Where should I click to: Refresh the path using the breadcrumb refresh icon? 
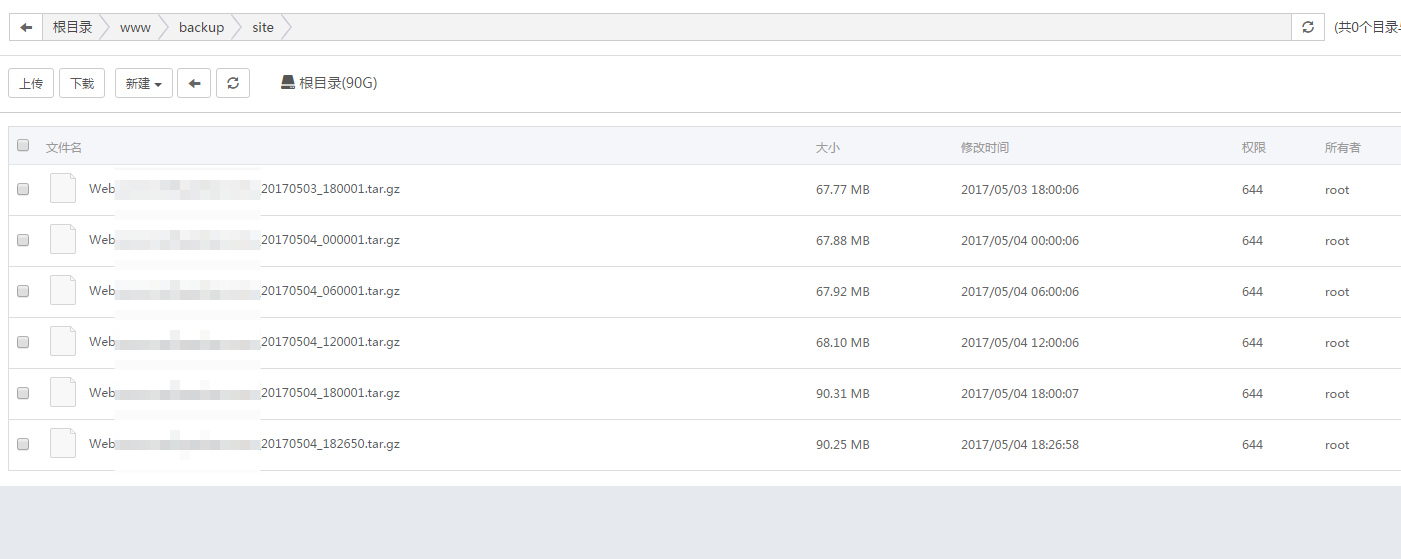pos(1307,28)
